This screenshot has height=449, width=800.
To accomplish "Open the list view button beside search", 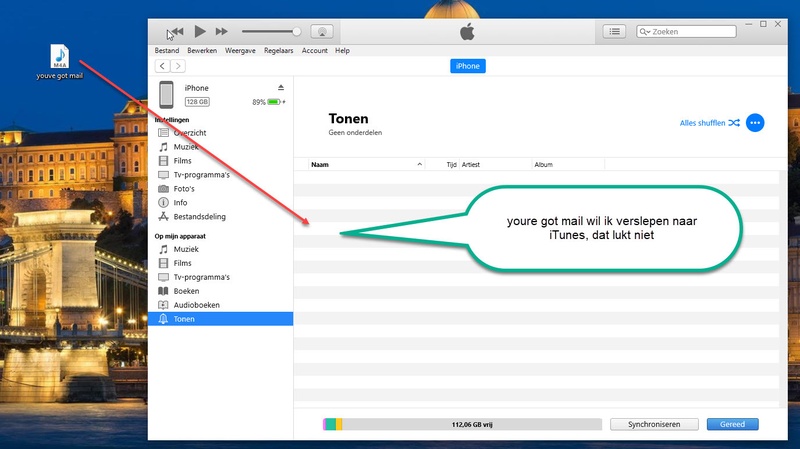I will [614, 32].
